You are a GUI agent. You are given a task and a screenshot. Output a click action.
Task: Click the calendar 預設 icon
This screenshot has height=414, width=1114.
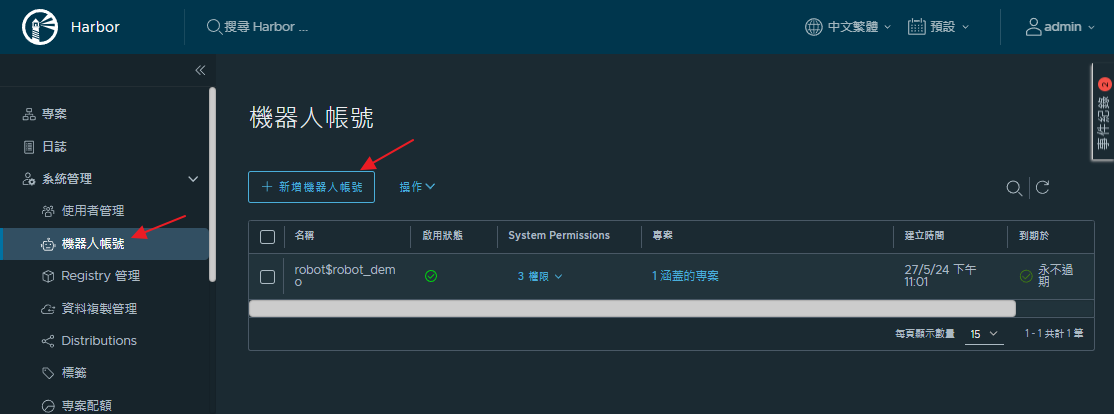916,27
